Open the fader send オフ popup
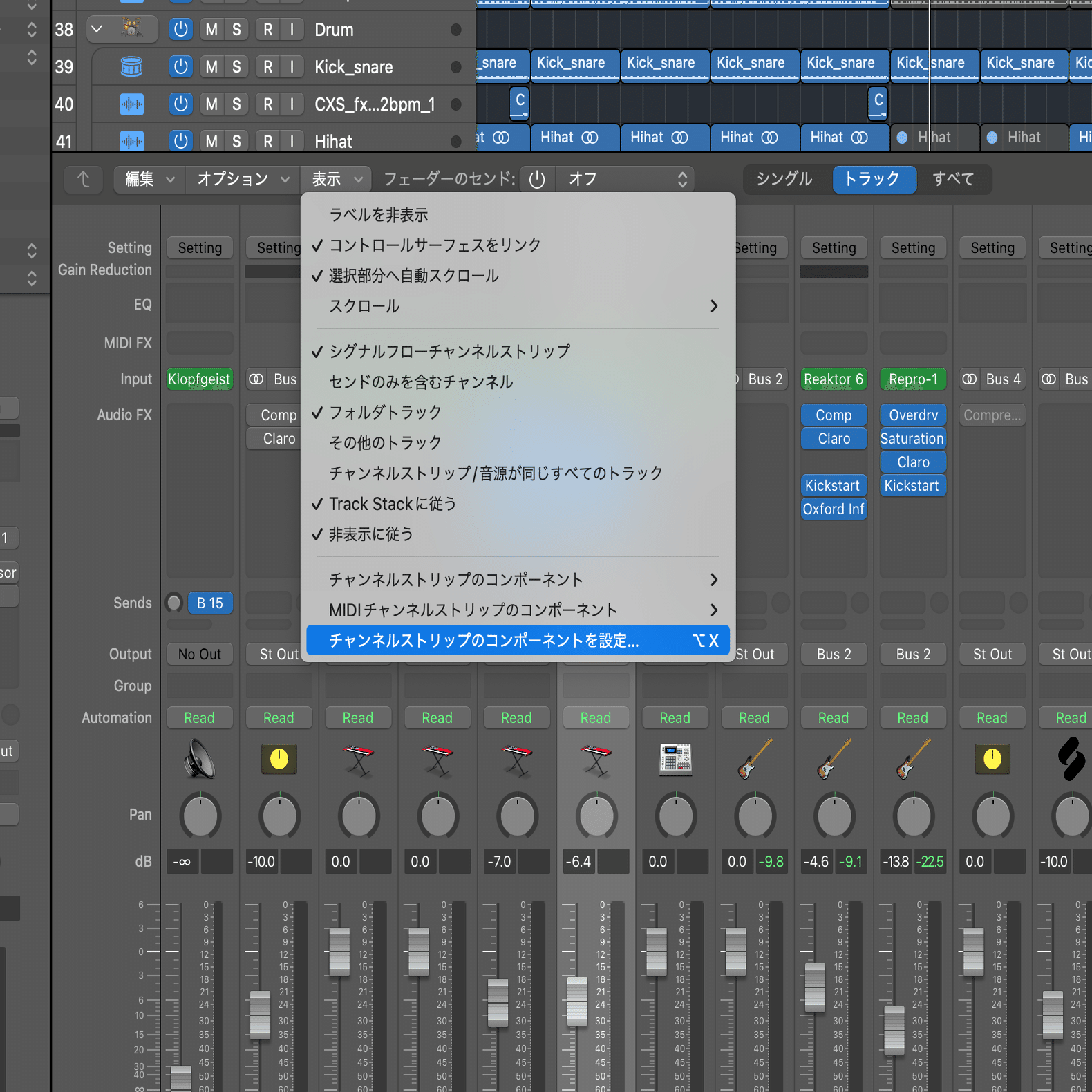Image resolution: width=1092 pixels, height=1092 pixels. (x=625, y=179)
